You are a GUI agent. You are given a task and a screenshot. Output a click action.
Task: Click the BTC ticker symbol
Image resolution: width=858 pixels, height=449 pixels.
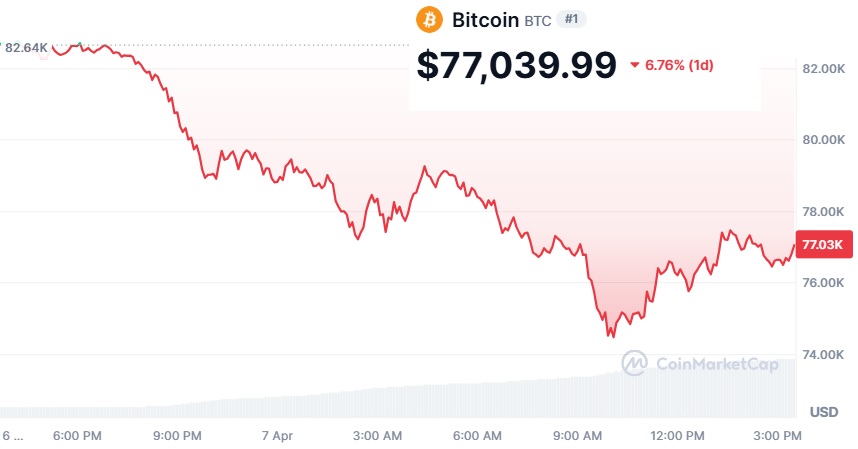point(538,20)
